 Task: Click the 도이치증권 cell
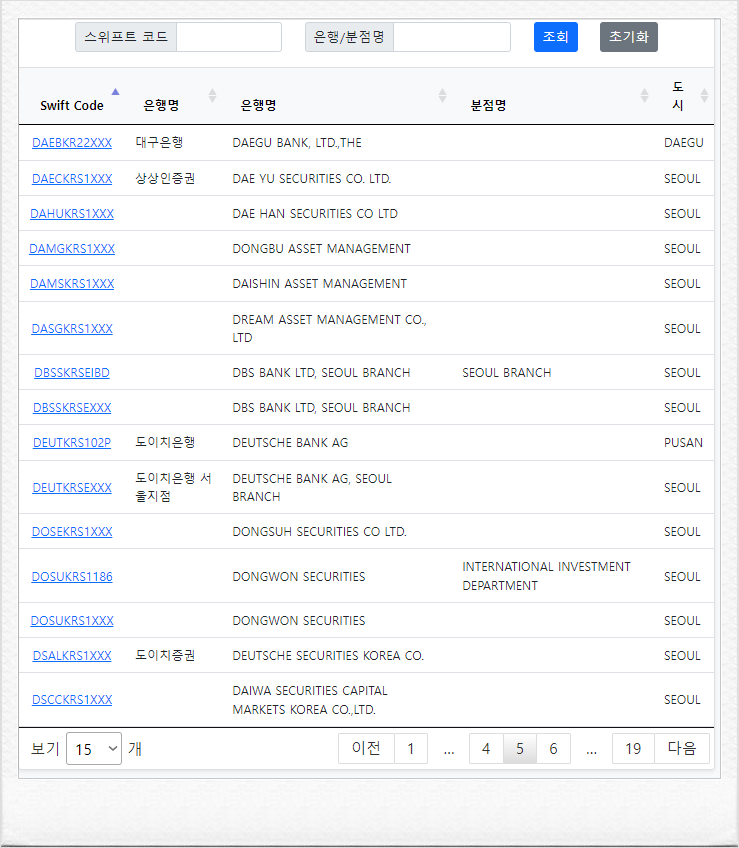[x=165, y=655]
